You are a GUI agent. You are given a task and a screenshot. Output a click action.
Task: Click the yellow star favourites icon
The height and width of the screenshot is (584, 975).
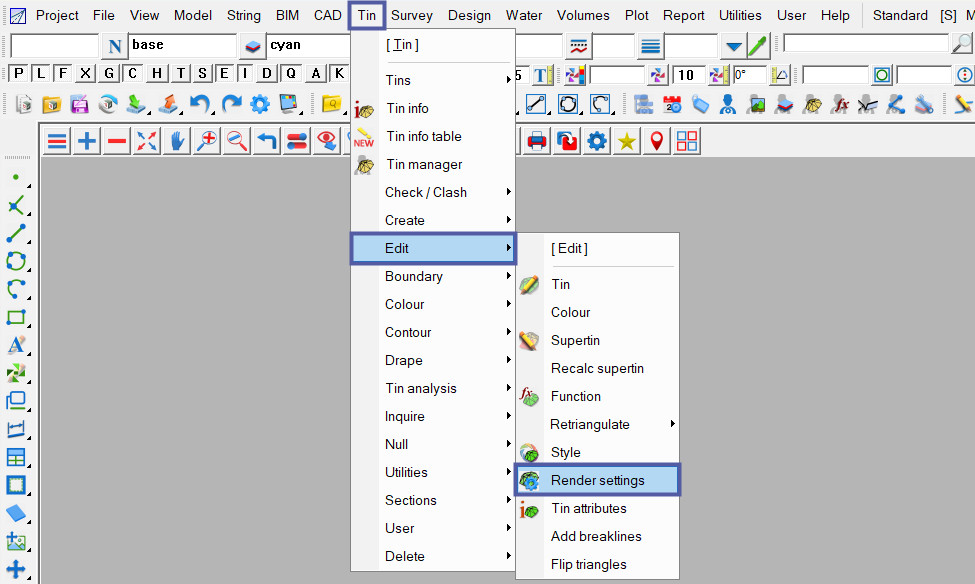[x=627, y=141]
